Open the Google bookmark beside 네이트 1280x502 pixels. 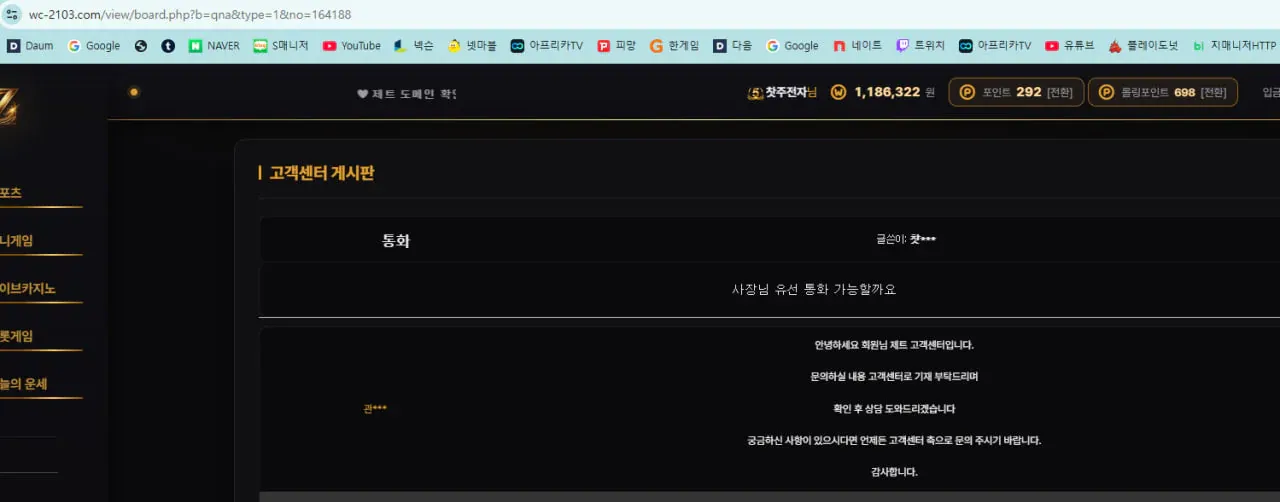[x=792, y=46]
